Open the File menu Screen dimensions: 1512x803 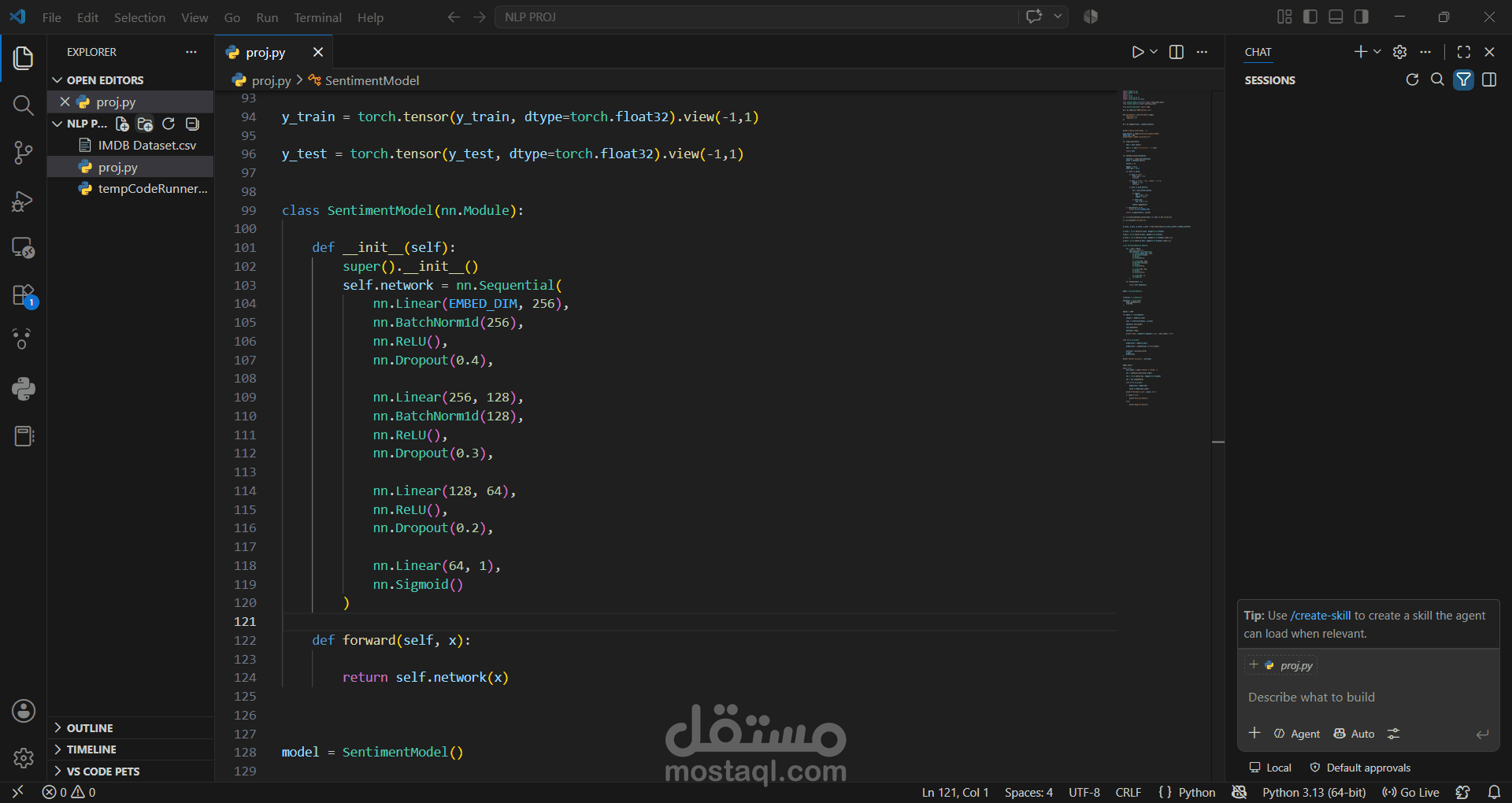[x=51, y=17]
